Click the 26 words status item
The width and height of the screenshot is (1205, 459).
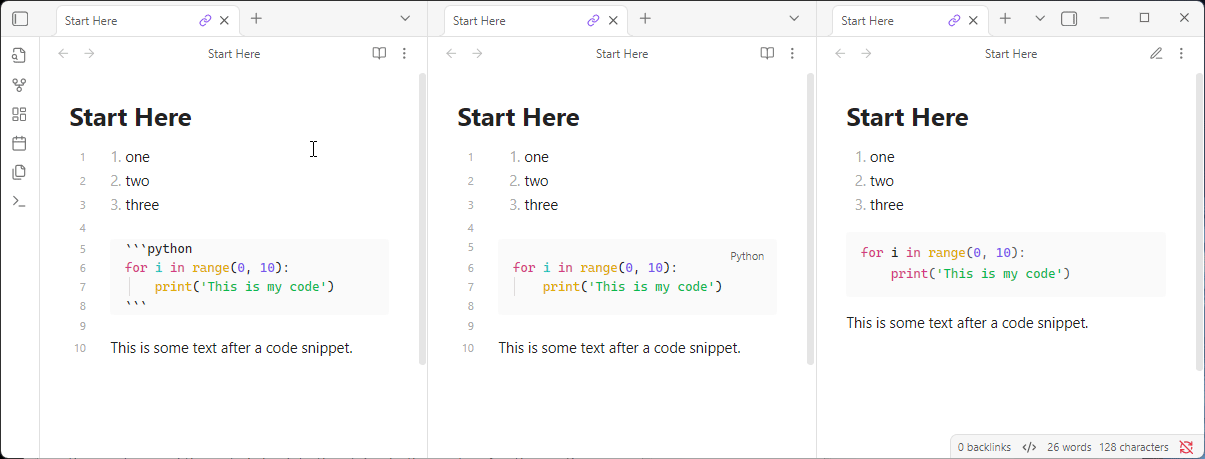tap(1069, 447)
